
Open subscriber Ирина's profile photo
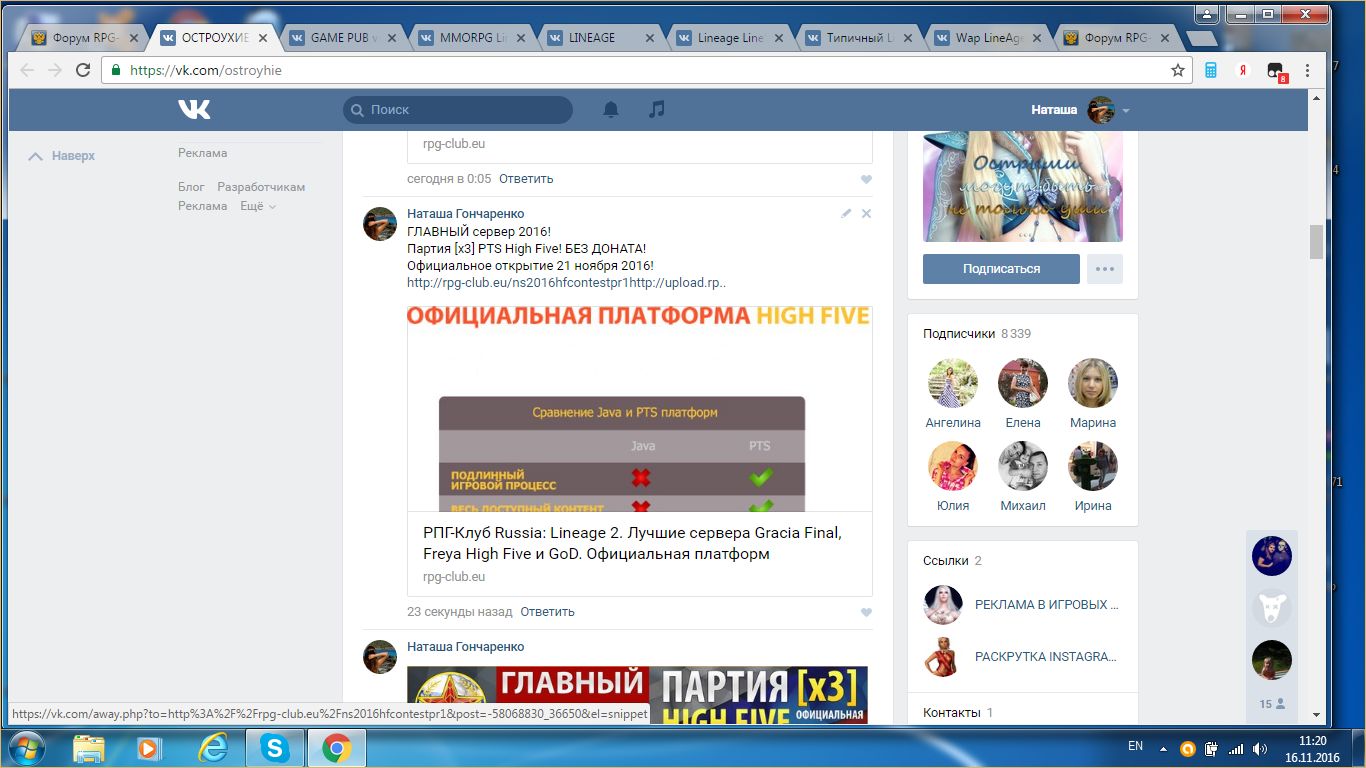[x=1093, y=466]
